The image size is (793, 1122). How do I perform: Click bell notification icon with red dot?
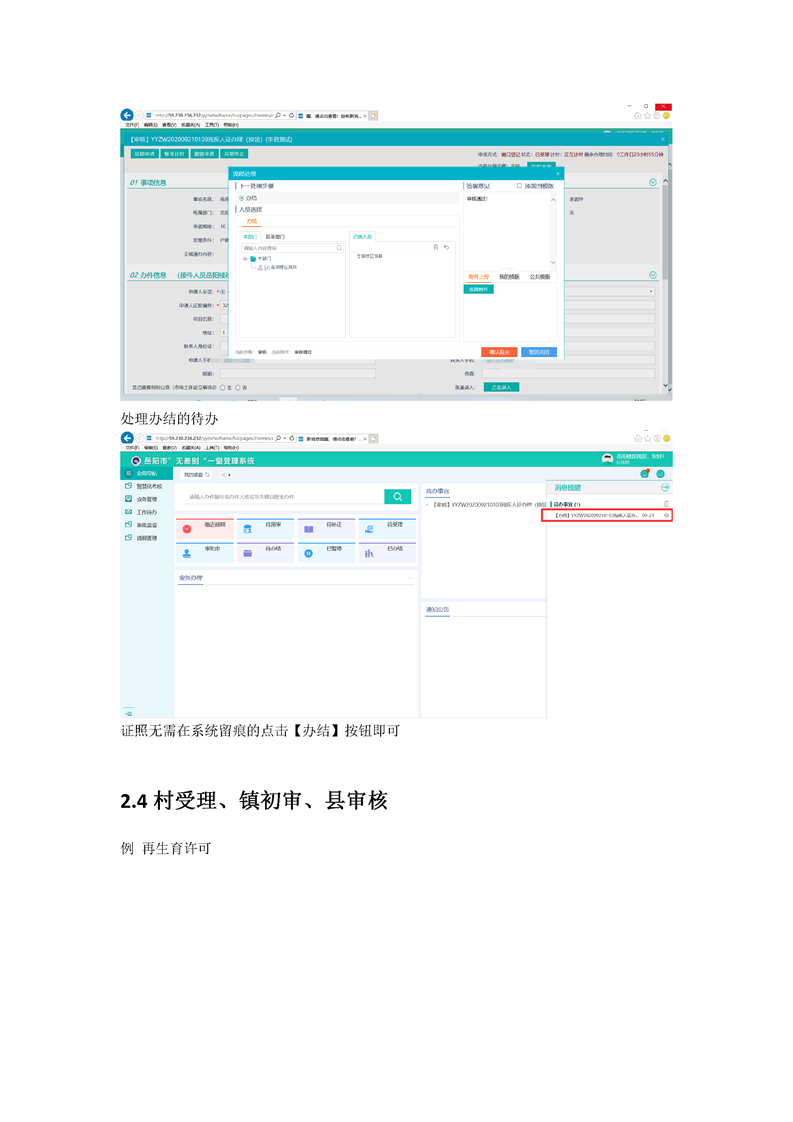645,474
